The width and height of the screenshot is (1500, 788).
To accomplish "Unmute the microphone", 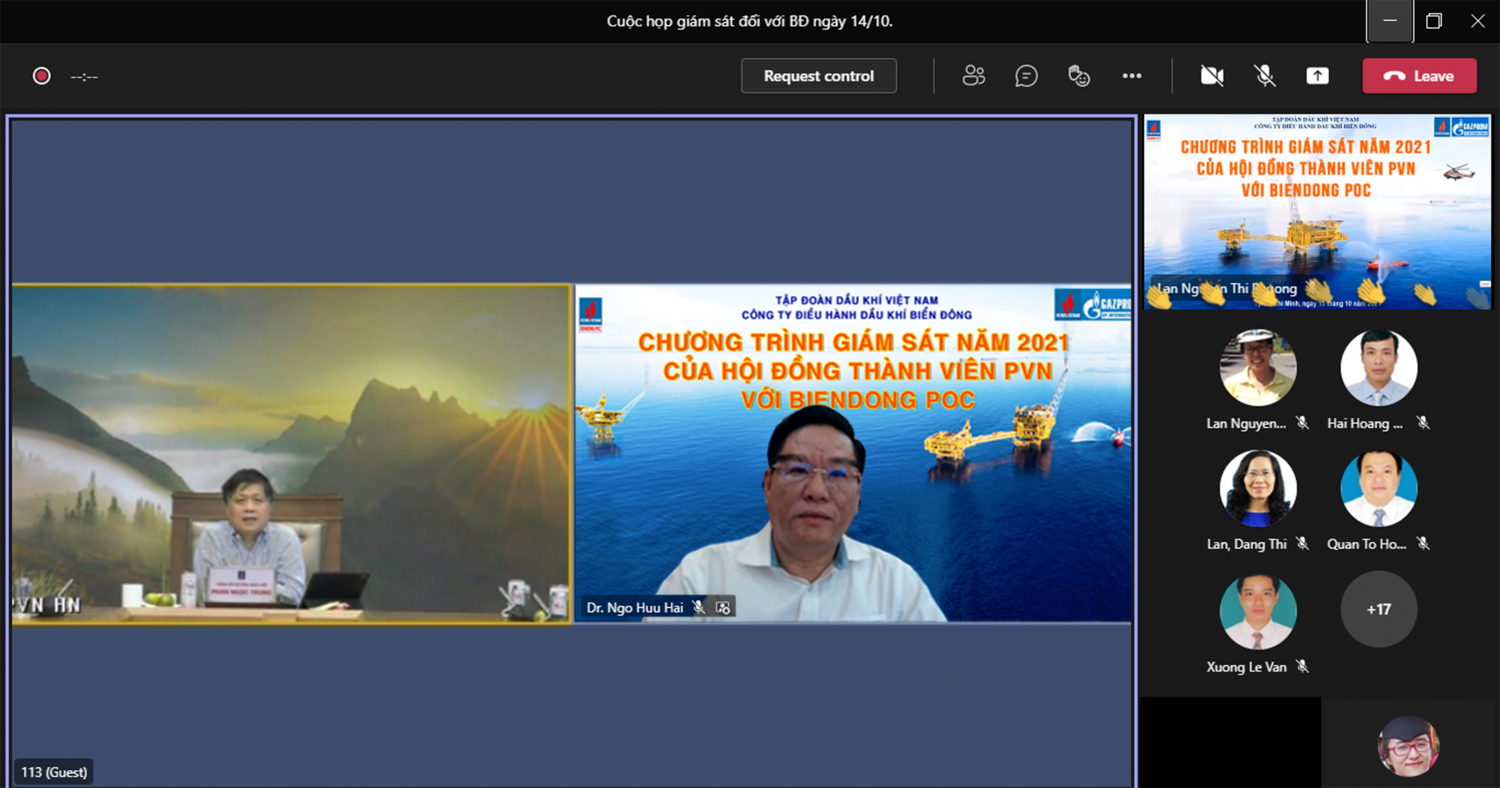I will (x=1264, y=76).
